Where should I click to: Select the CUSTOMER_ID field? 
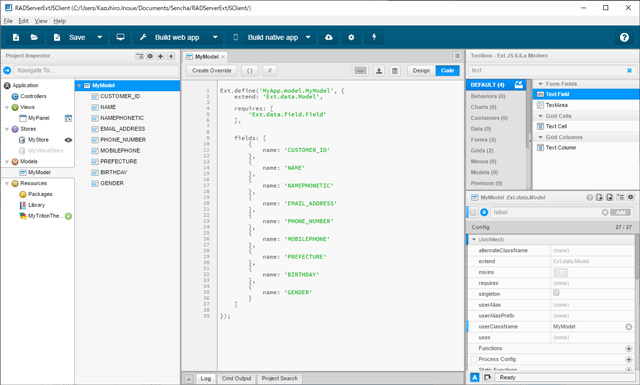coord(120,96)
